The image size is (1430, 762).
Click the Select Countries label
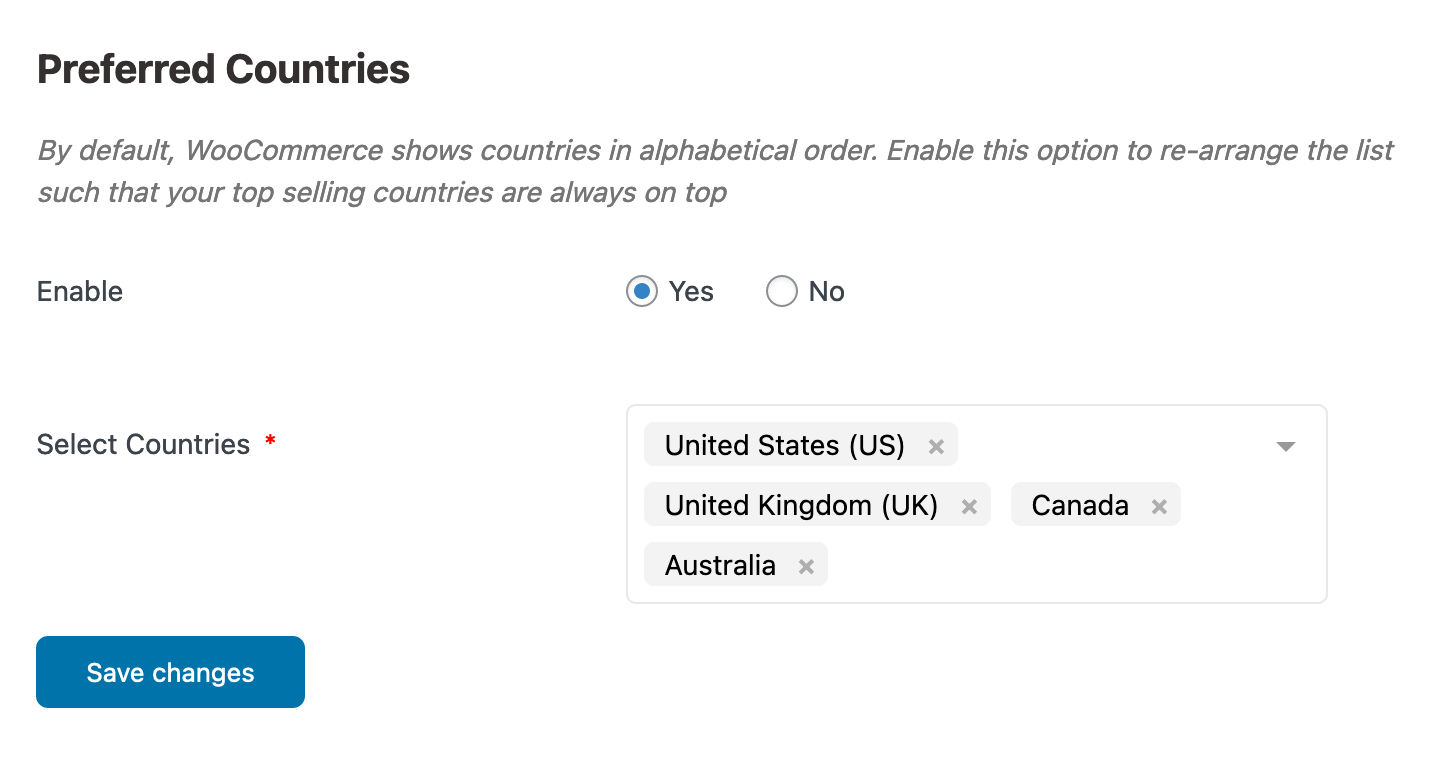tap(143, 444)
